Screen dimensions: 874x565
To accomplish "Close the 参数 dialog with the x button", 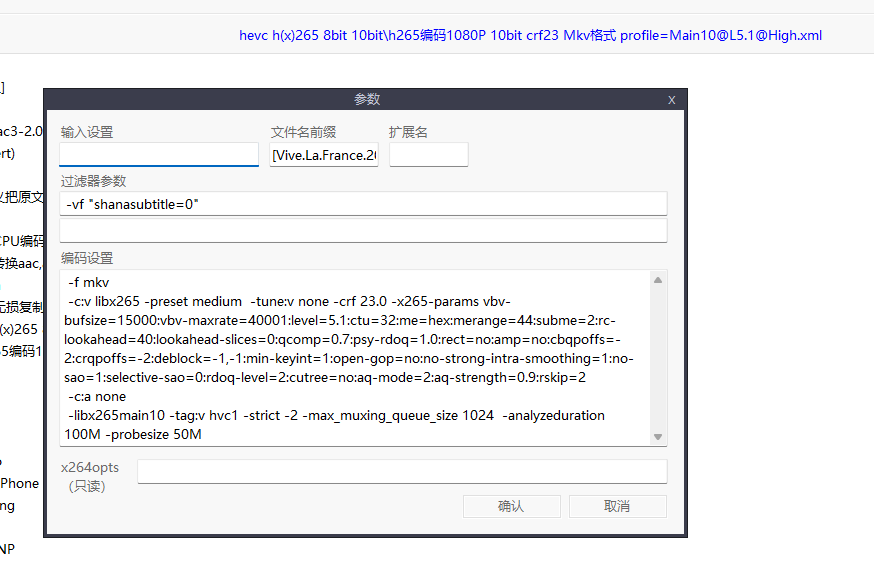I will [671, 100].
